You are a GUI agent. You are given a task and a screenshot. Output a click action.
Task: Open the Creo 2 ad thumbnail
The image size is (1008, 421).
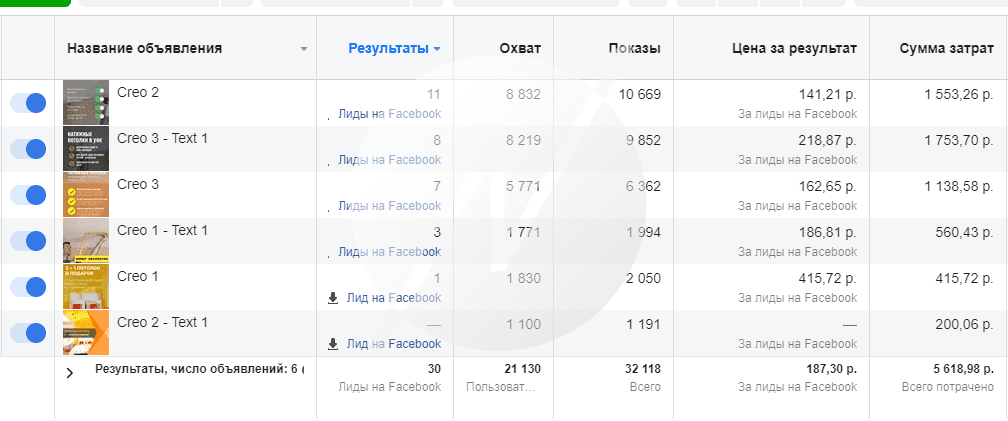86,102
